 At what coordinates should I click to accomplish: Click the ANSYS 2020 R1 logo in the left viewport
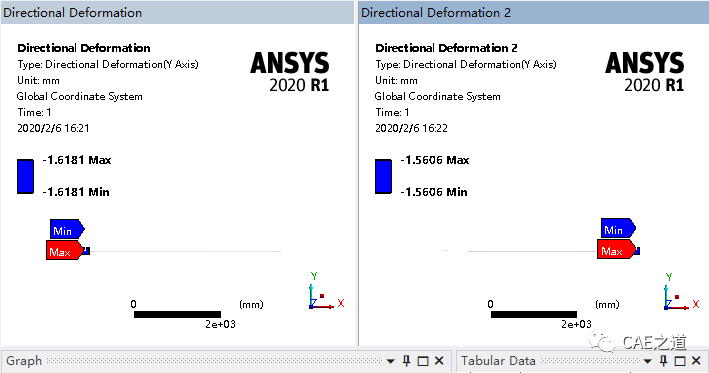pos(290,72)
